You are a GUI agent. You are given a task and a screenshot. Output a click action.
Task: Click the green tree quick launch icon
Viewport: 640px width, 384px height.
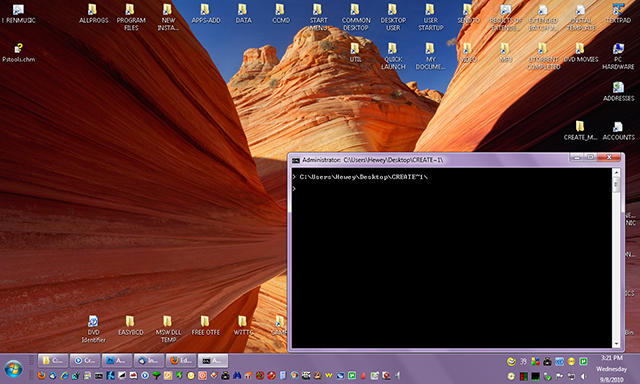[156, 376]
